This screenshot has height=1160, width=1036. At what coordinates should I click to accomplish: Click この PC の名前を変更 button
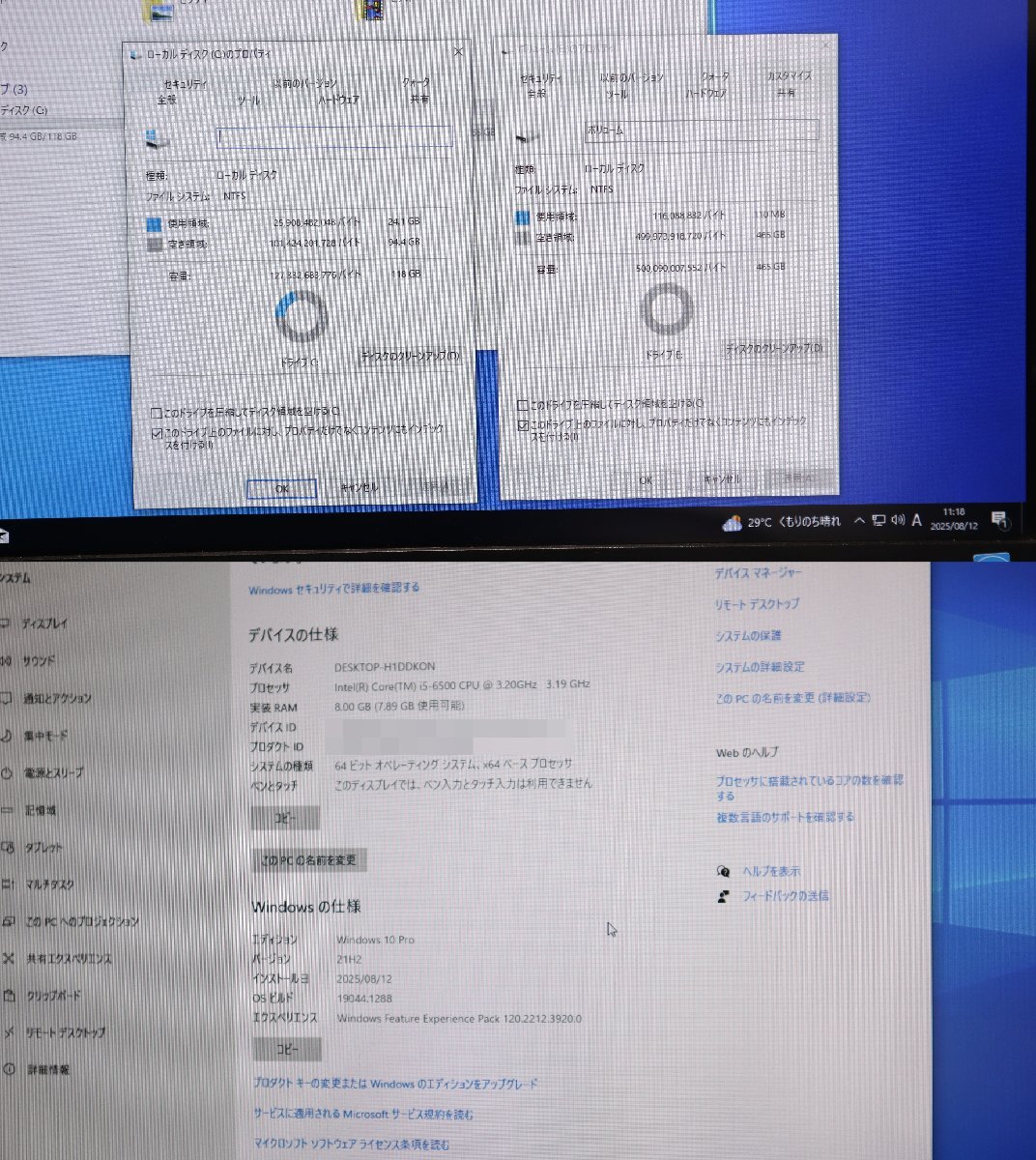pyautogui.click(x=309, y=860)
